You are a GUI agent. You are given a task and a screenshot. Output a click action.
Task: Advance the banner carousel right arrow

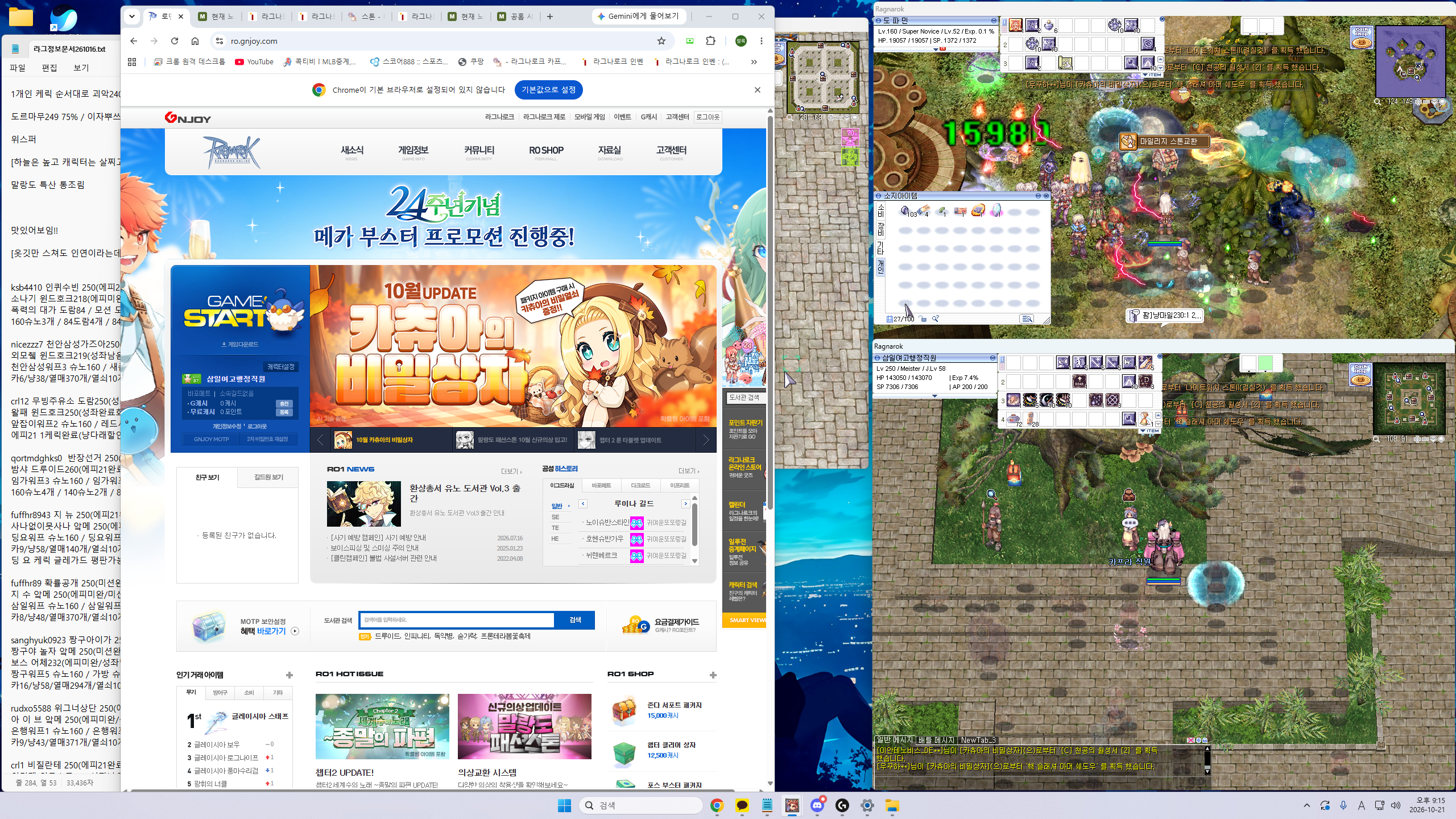click(706, 440)
